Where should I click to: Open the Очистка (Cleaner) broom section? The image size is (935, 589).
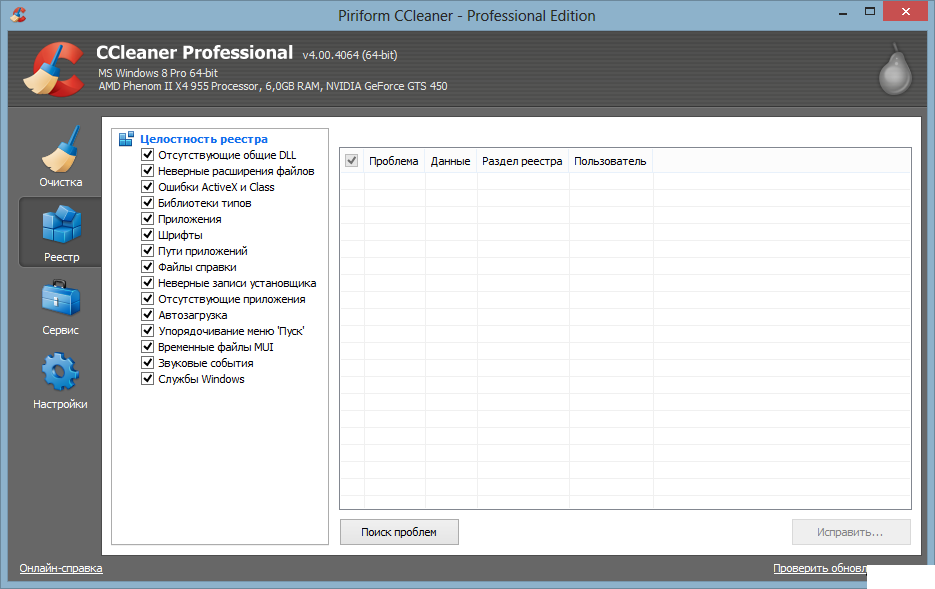(60, 158)
